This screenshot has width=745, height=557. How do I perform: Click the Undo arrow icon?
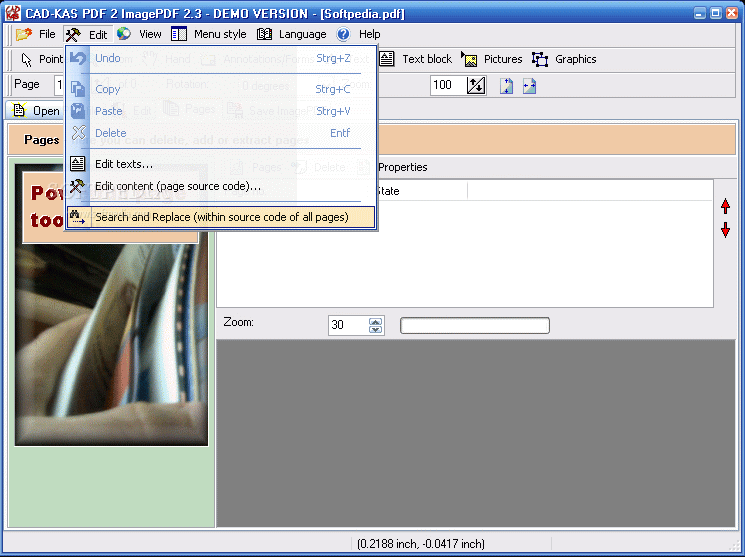pyautogui.click(x=78, y=58)
